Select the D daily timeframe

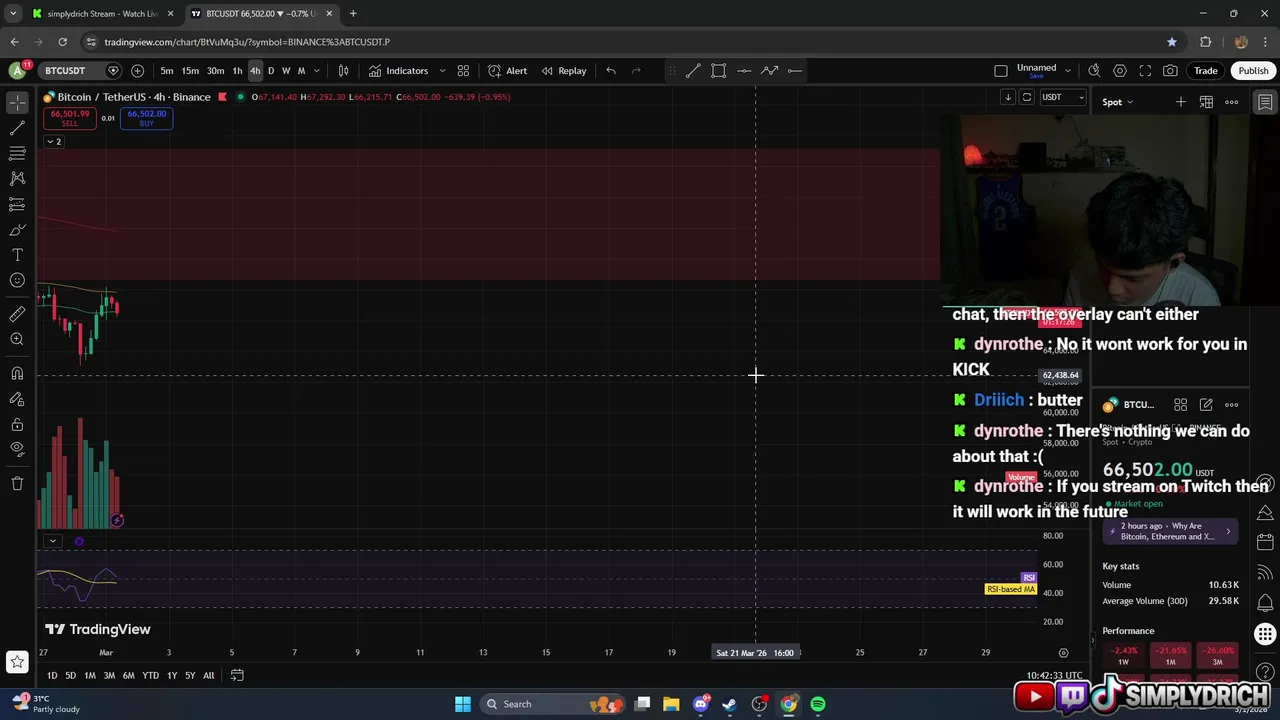coord(270,71)
